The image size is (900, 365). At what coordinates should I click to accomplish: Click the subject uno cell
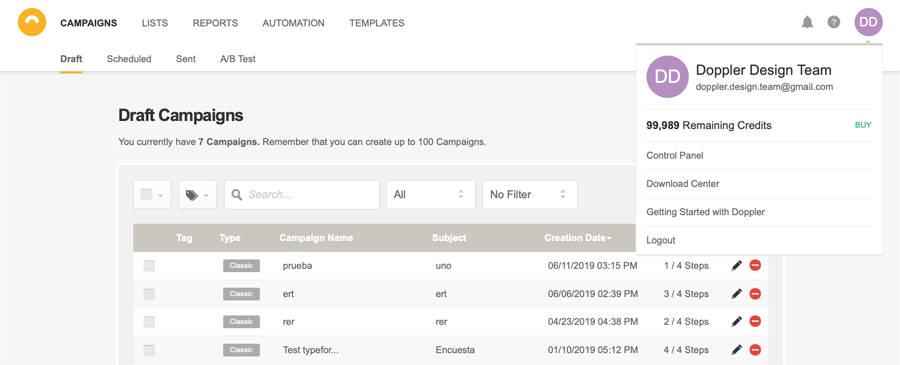coord(443,266)
